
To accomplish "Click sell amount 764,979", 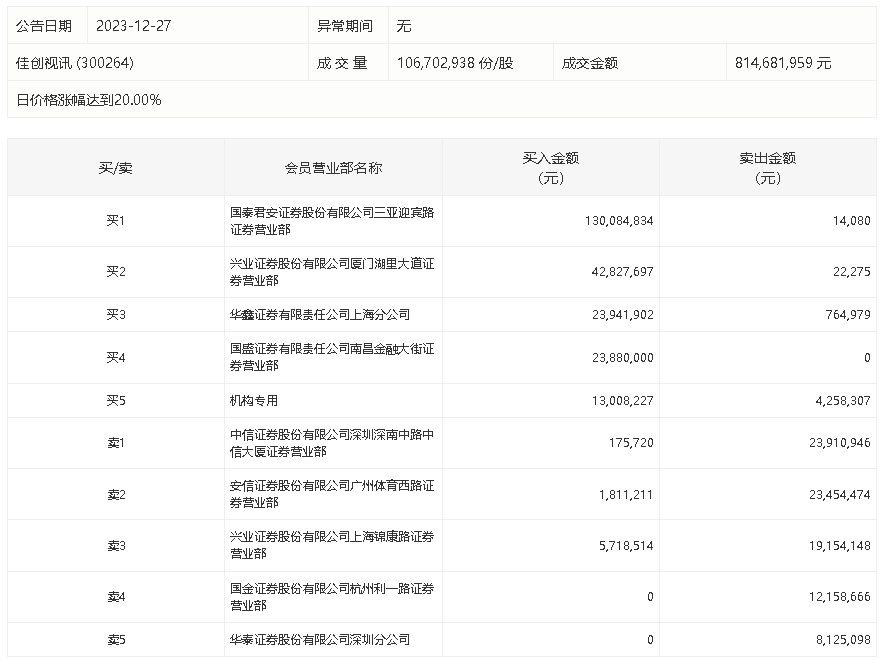I will coord(848,314).
